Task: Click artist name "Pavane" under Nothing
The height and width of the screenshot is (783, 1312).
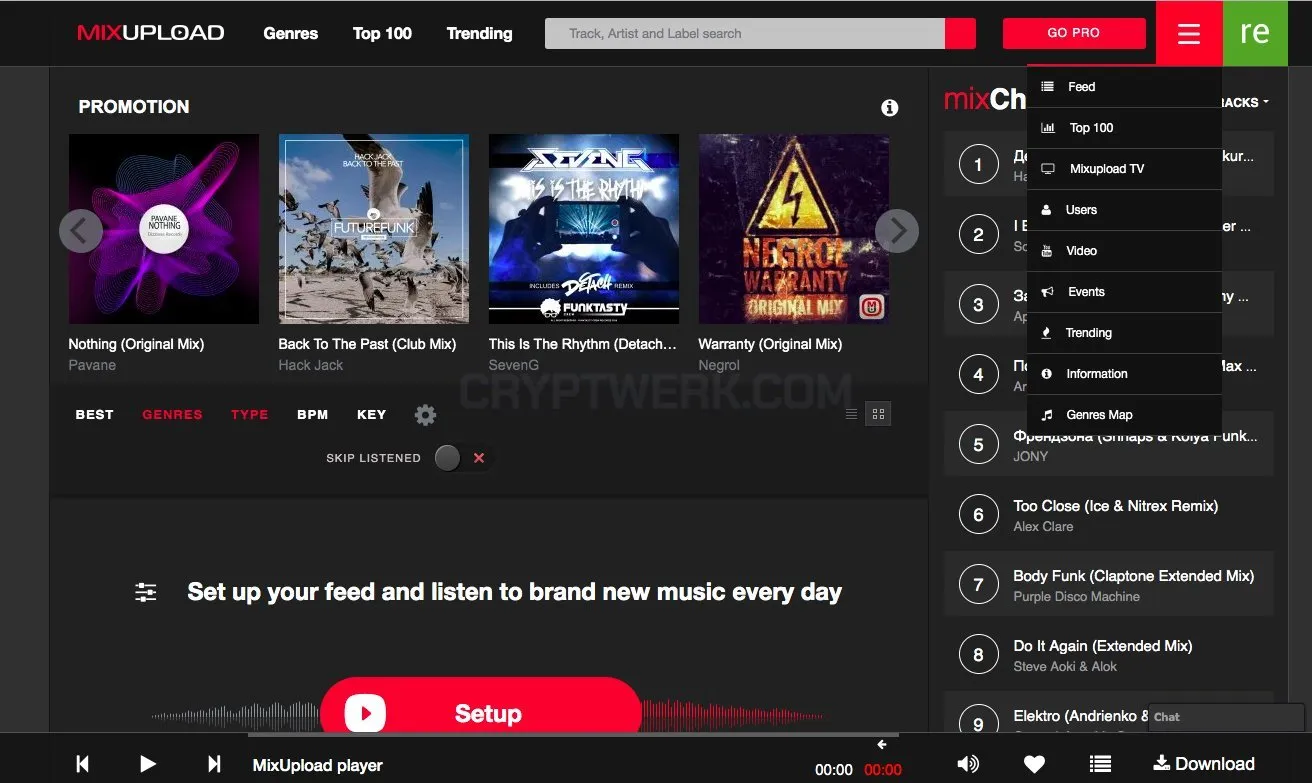Action: [x=92, y=365]
